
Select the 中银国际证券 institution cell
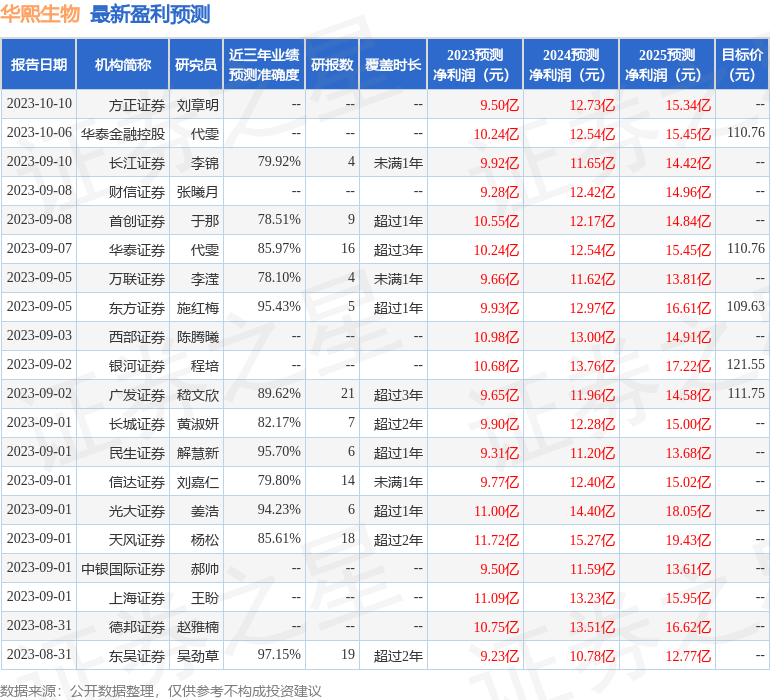pos(123,569)
